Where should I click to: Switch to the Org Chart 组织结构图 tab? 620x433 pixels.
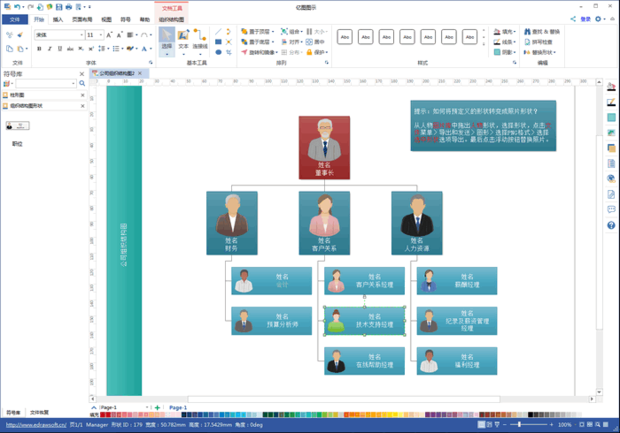(171, 19)
